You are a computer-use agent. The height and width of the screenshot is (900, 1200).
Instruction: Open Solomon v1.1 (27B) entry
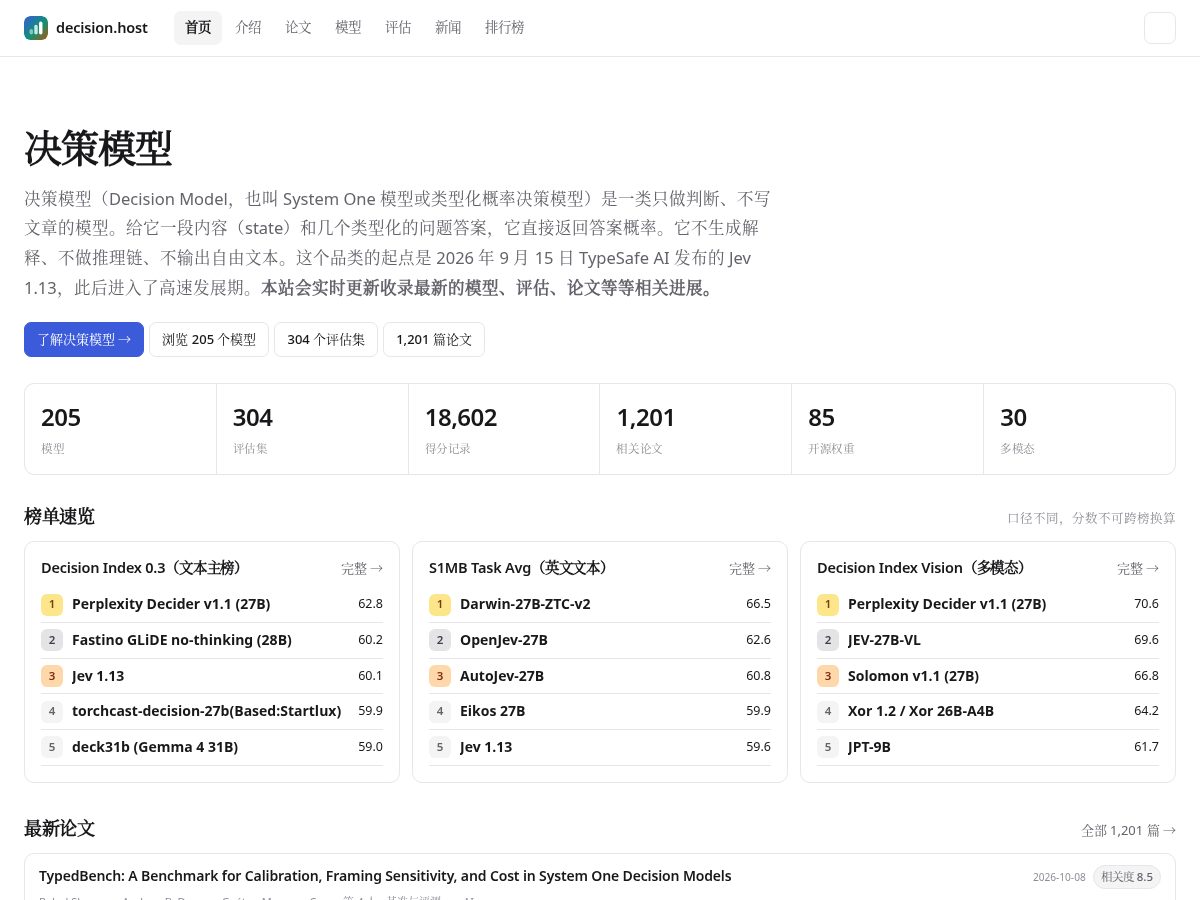point(913,676)
